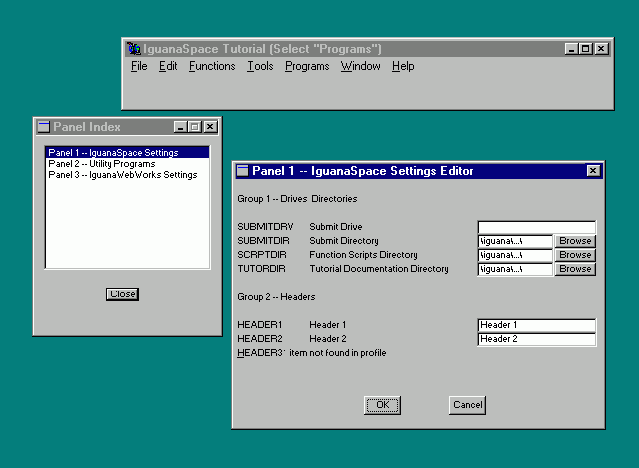Close the Panel Index window with X
This screenshot has height=468, width=639.
pos(210,127)
